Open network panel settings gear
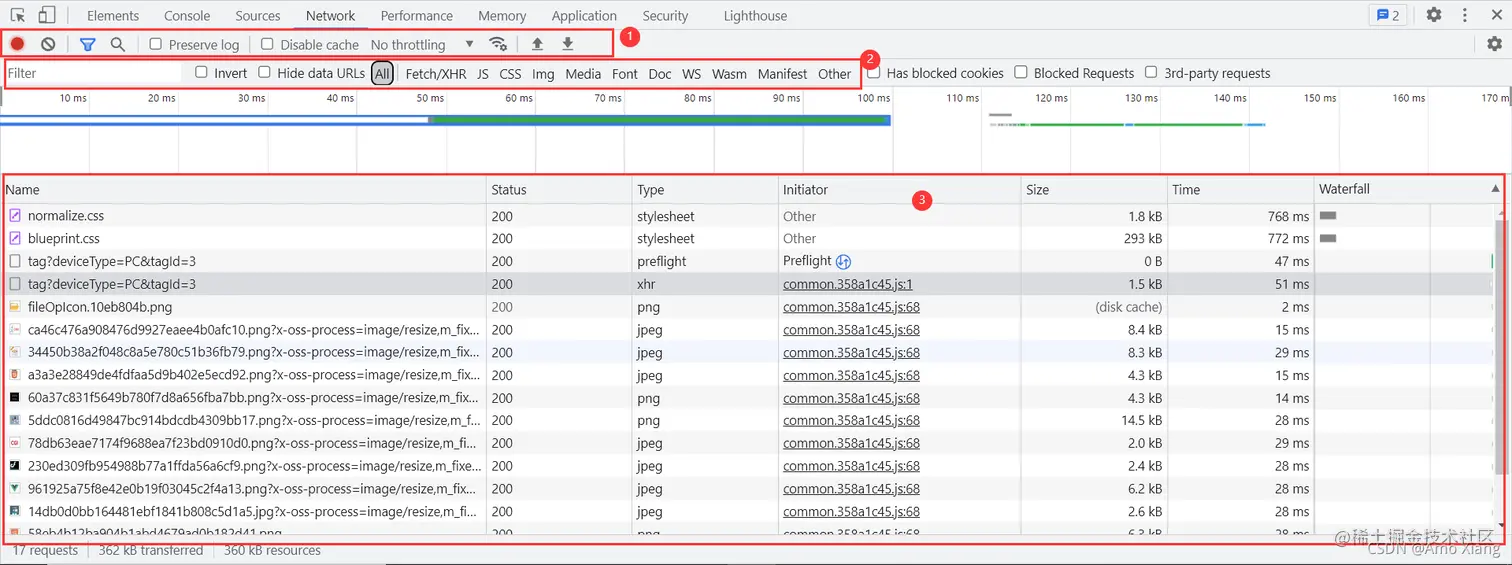Image resolution: width=1512 pixels, height=565 pixels. point(1494,44)
